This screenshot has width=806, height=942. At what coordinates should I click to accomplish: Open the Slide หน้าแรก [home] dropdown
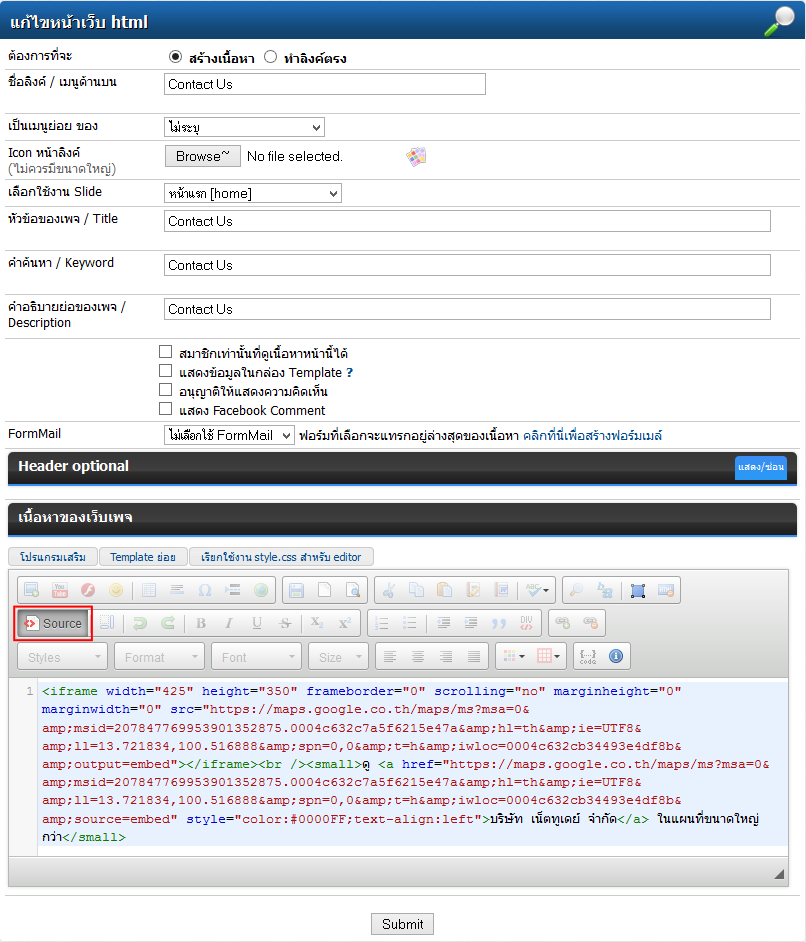pos(253,193)
